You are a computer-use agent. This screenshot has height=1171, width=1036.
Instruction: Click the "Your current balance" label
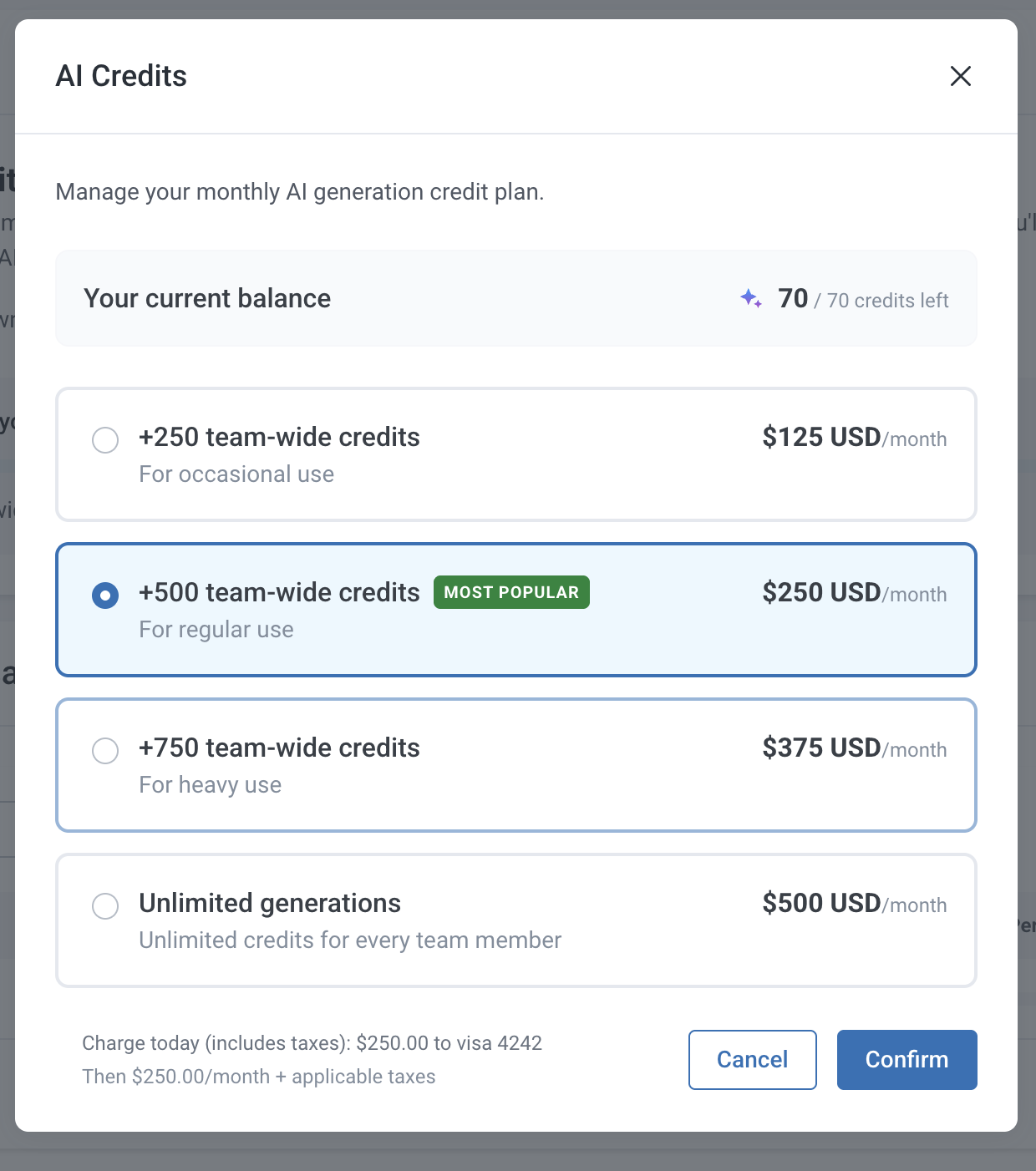[207, 298]
